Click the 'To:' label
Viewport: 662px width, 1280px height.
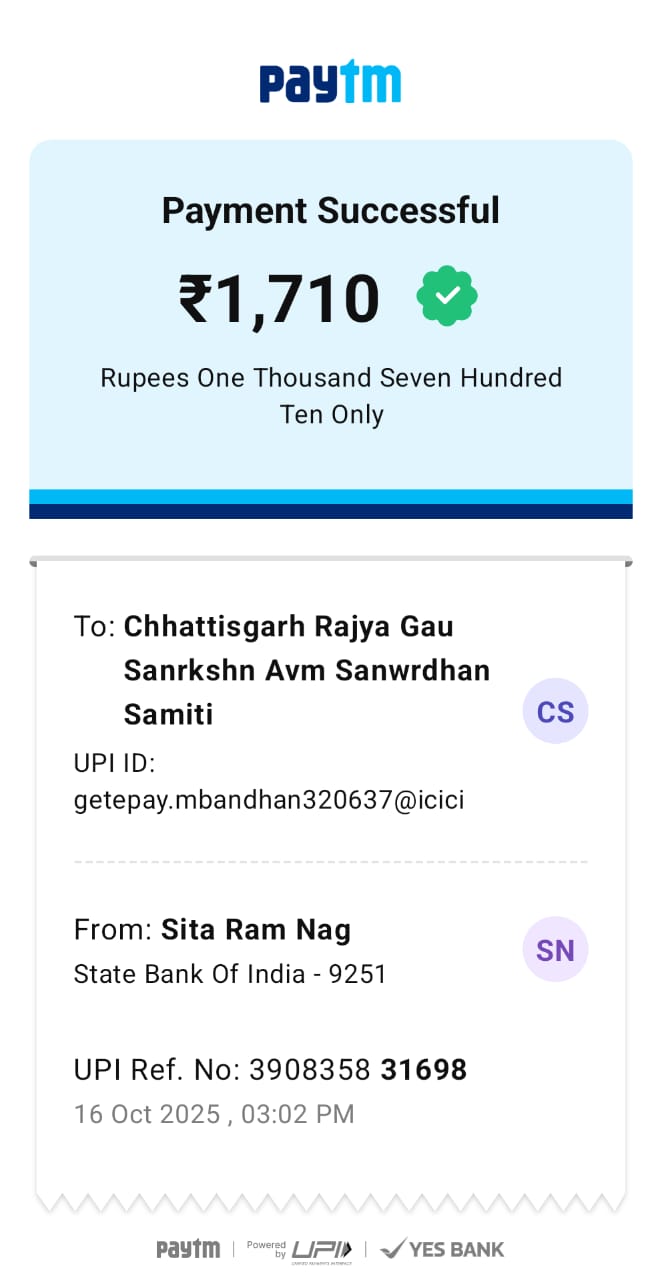point(95,627)
